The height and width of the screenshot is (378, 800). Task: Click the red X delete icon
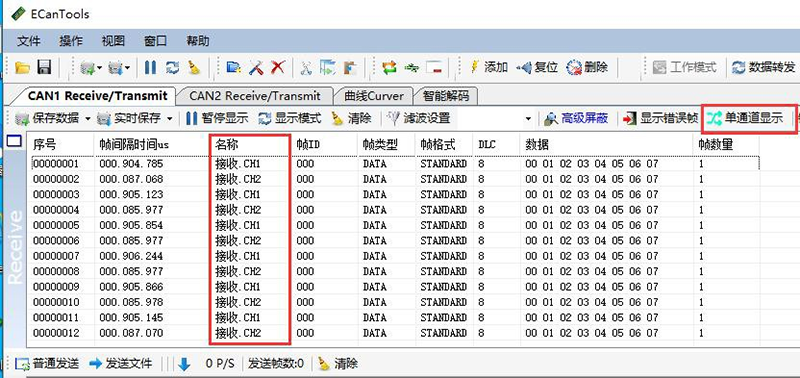[278, 67]
